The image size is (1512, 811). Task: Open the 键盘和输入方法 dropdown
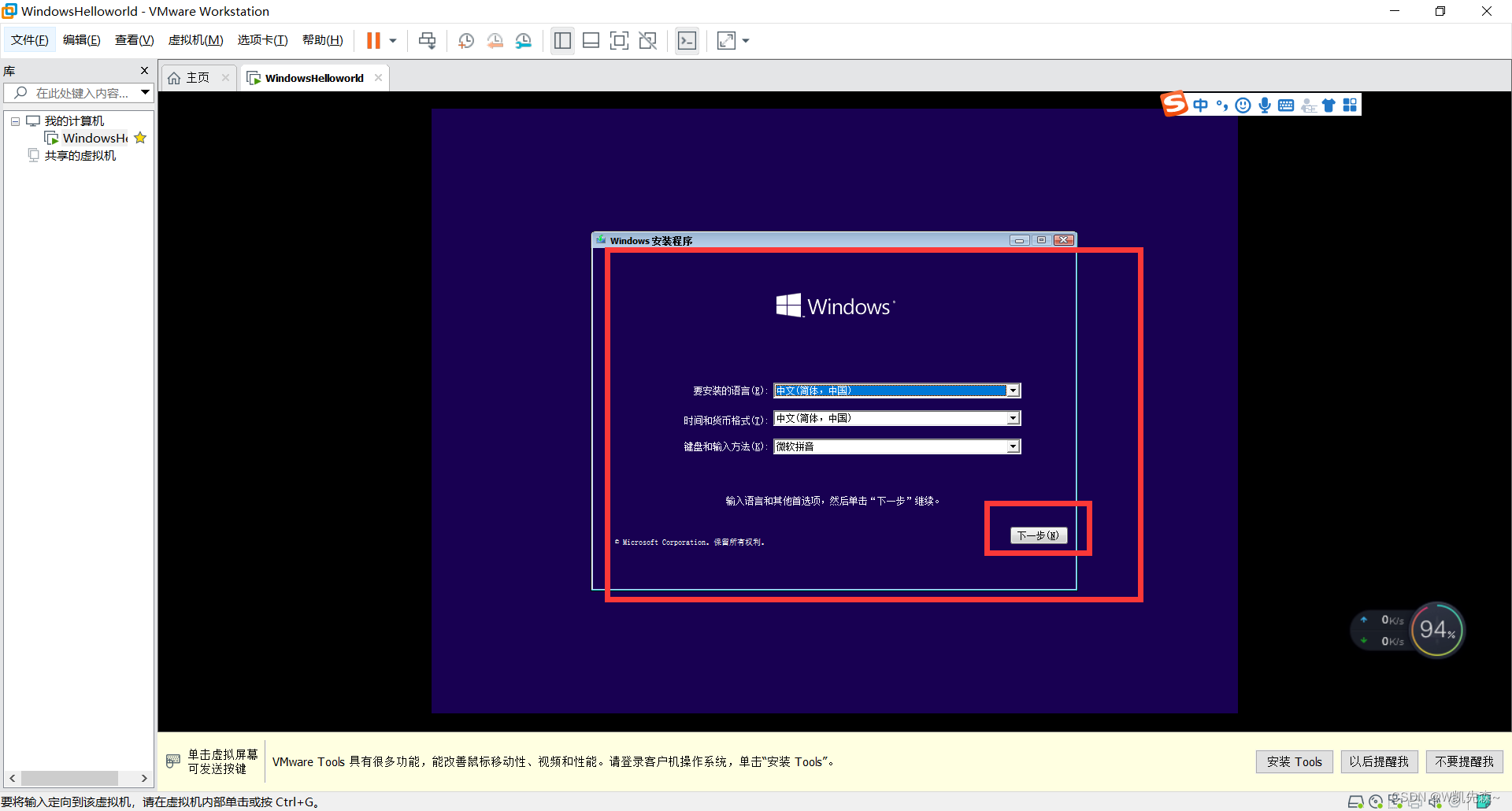click(x=897, y=446)
